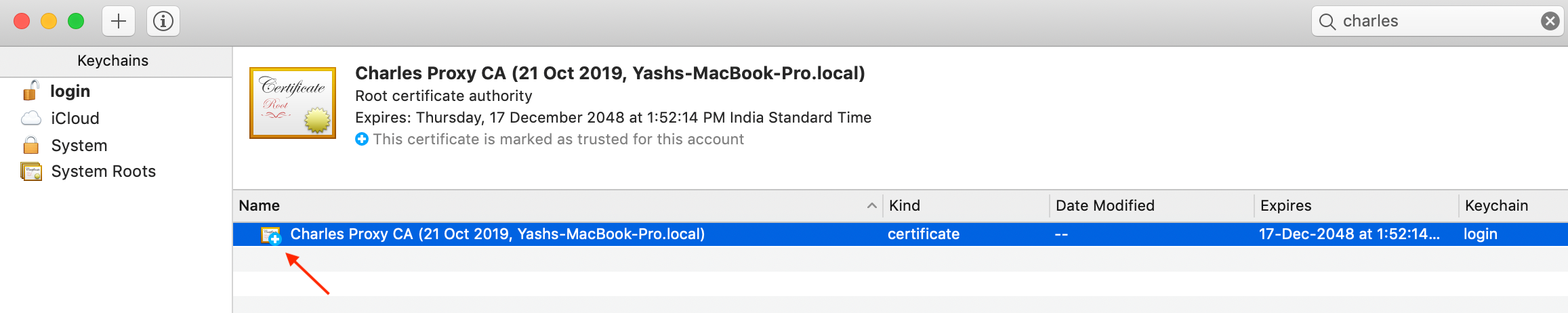1568x313 pixels.
Task: Click 'This certificate is marked as trusted' text
Action: point(558,140)
